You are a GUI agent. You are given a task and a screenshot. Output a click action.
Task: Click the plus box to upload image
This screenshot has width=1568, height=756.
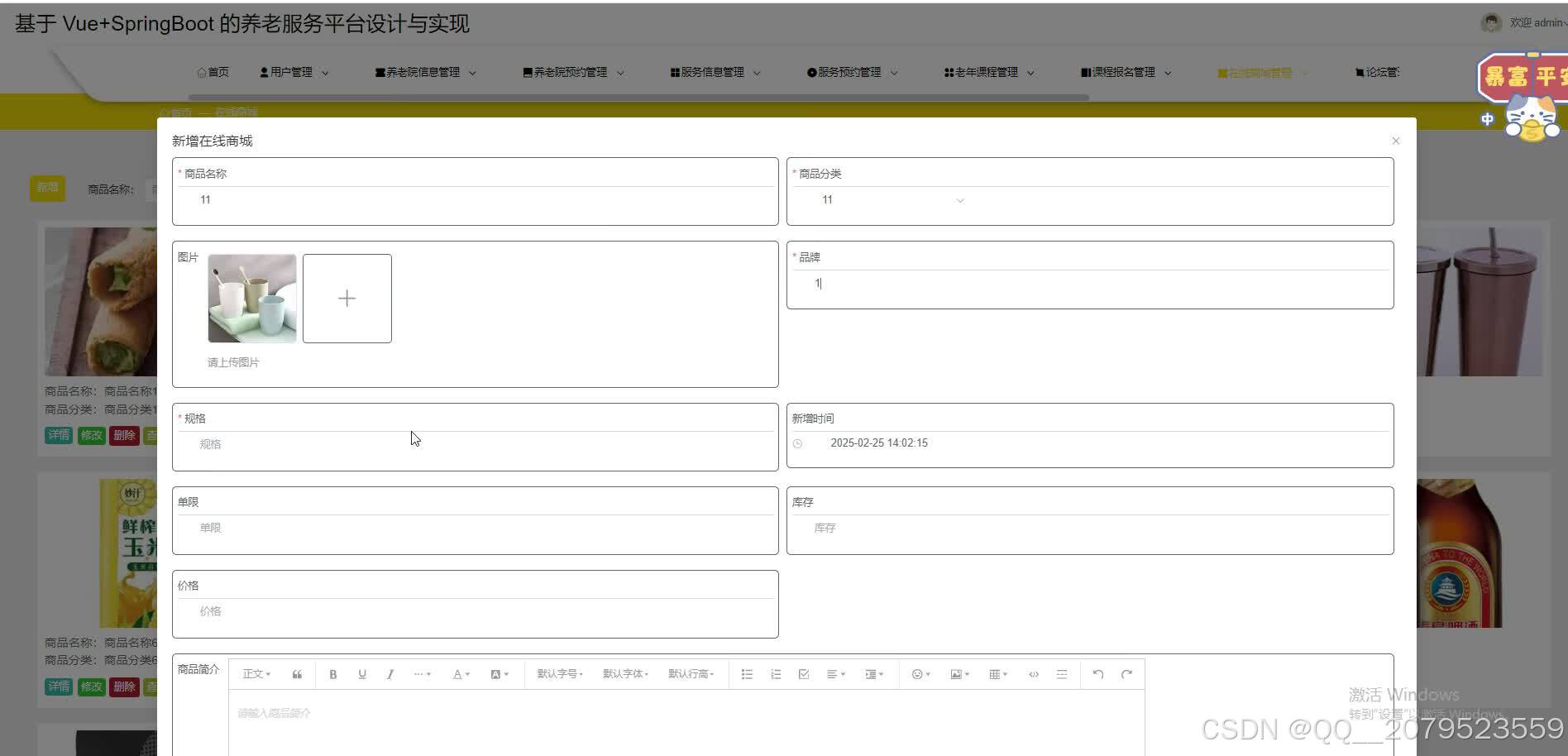pos(347,299)
